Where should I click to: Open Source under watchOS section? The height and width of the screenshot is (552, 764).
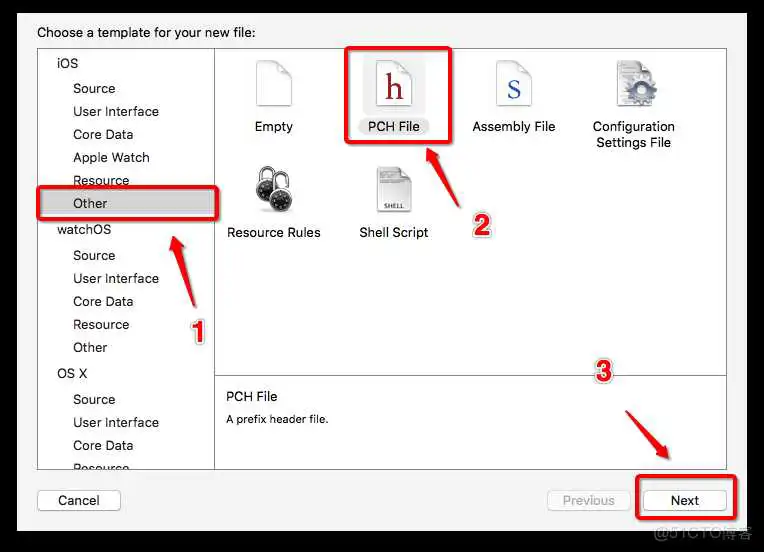94,255
